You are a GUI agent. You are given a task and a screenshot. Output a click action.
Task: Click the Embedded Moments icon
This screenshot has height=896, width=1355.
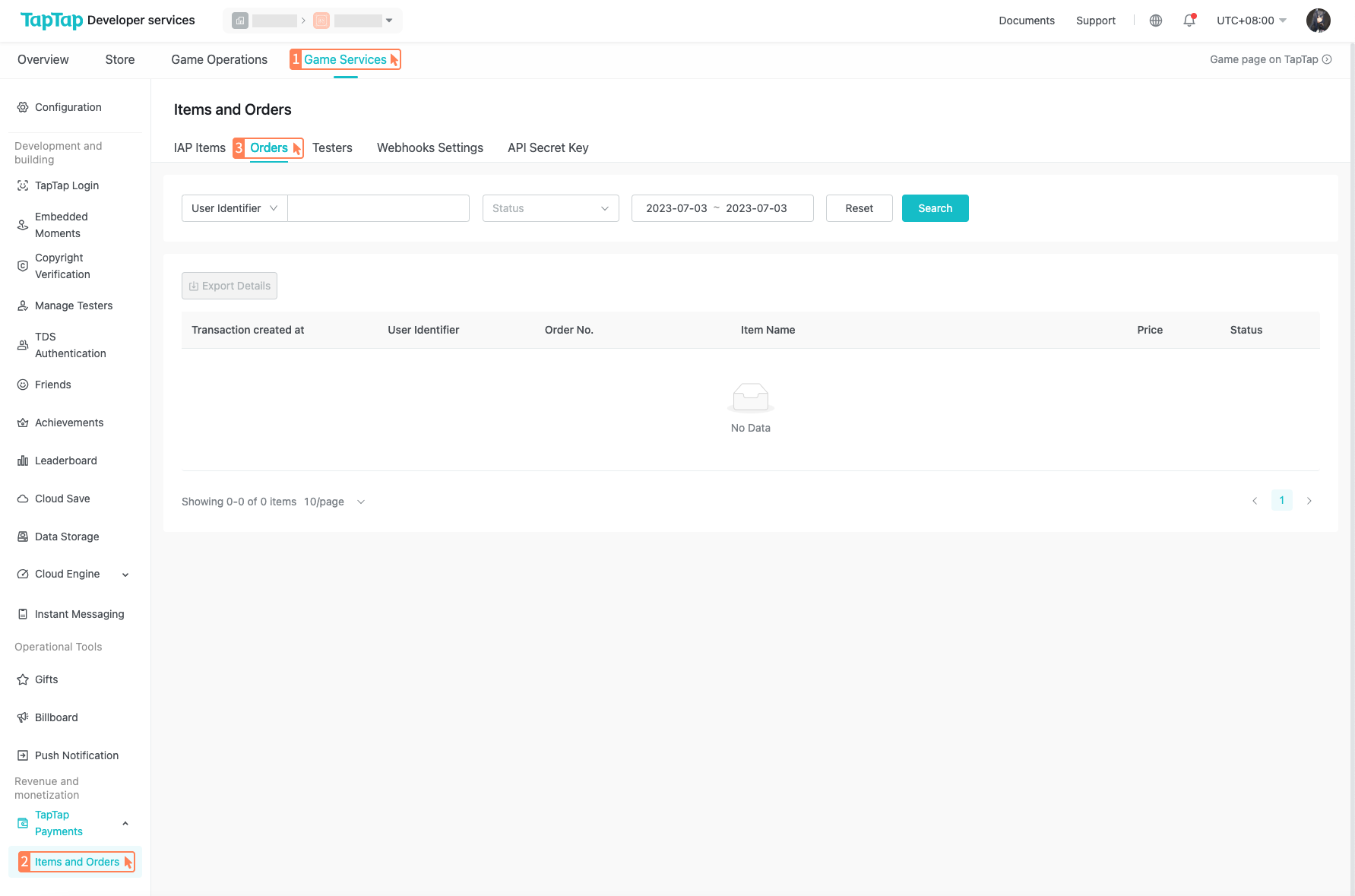pyautogui.click(x=23, y=225)
